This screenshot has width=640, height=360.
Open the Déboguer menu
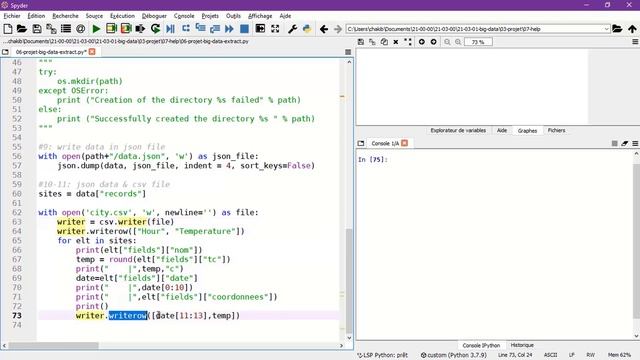tap(154, 16)
